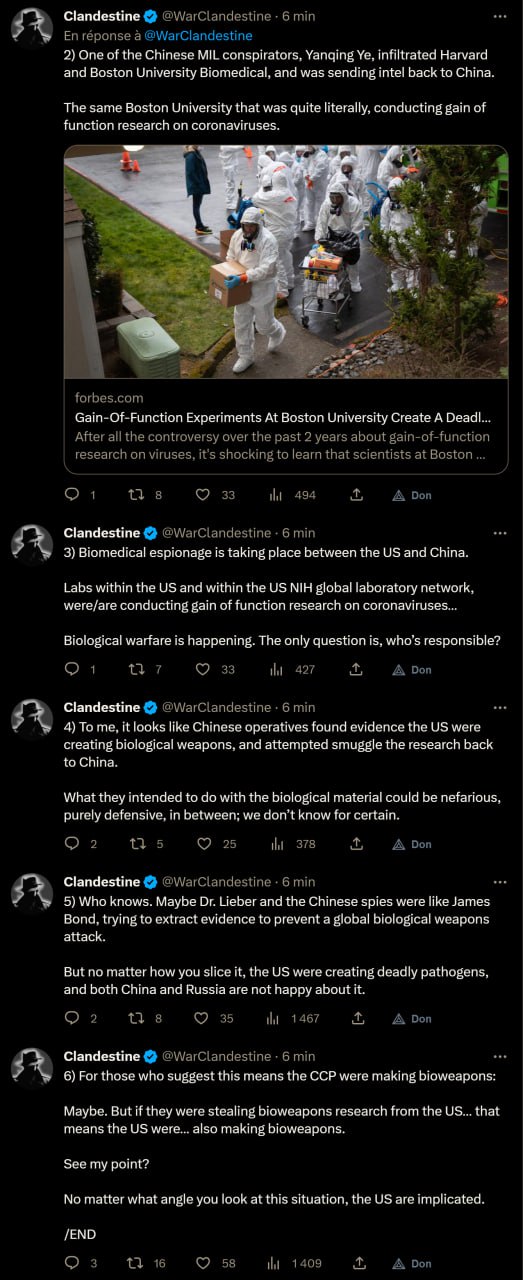
Task: Click the Don button on tweet 6
Action: pyautogui.click(x=412, y=1263)
